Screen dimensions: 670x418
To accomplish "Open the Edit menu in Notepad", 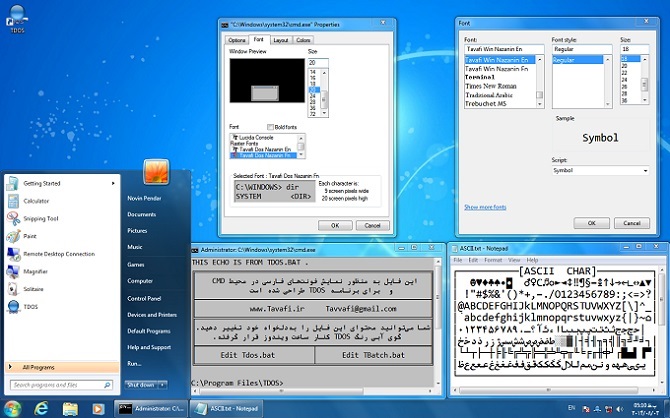I will click(x=473, y=260).
